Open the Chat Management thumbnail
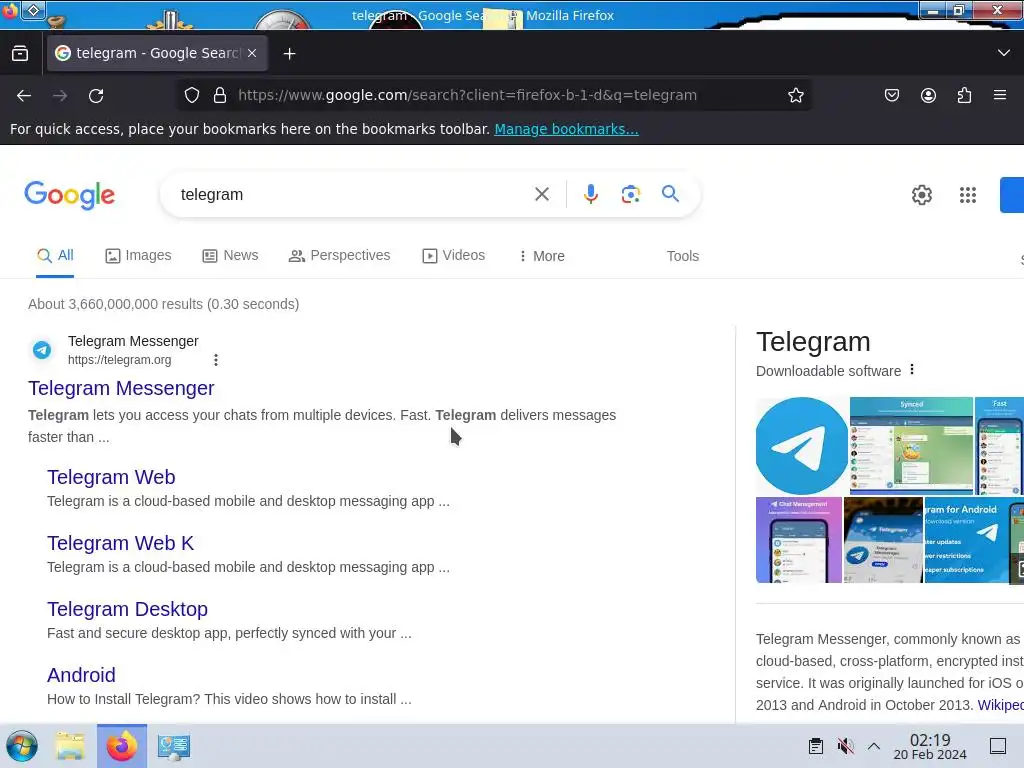 click(799, 540)
